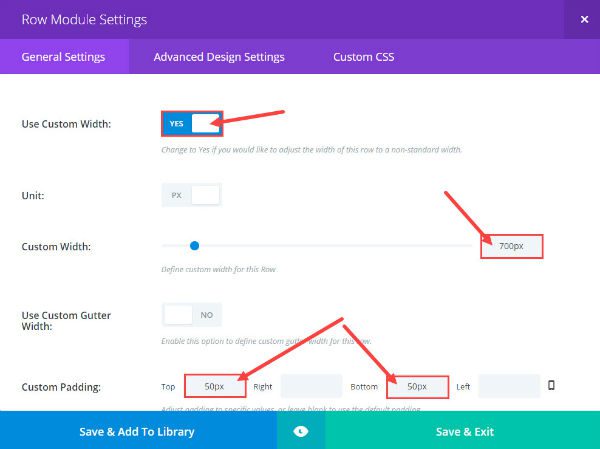Click the empty Right padding field

tap(311, 386)
